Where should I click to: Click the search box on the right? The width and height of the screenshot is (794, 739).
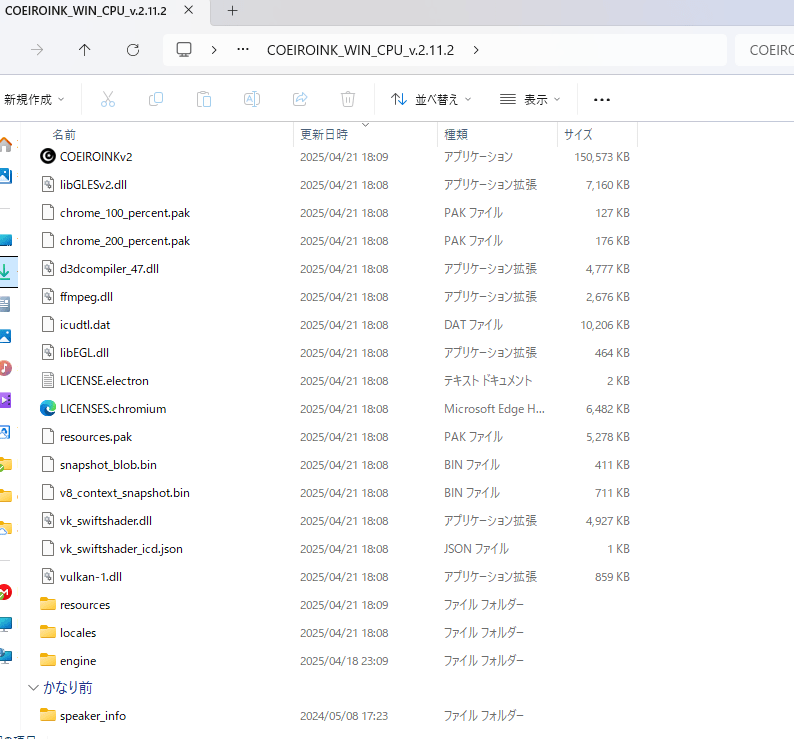pyautogui.click(x=764, y=50)
